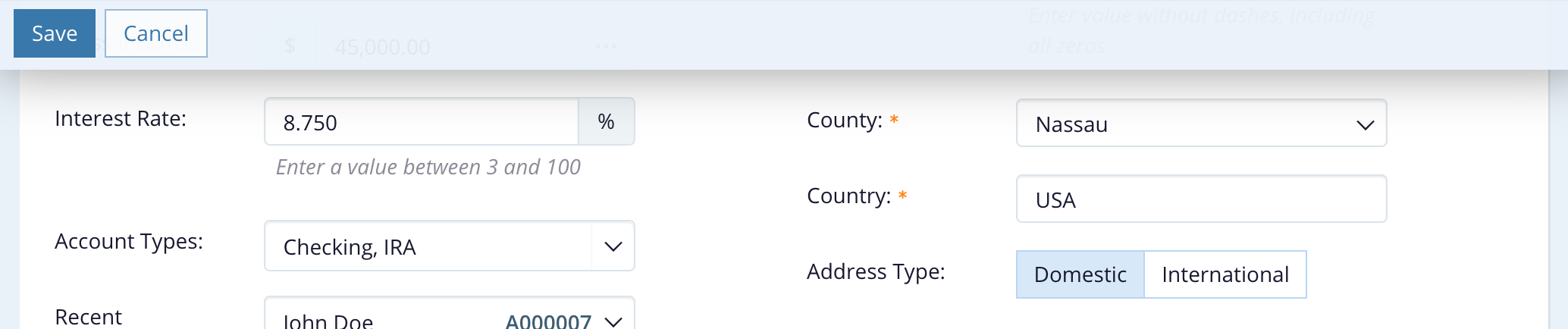Open the Account Types multi-select showing Checking, IRA

427,246
